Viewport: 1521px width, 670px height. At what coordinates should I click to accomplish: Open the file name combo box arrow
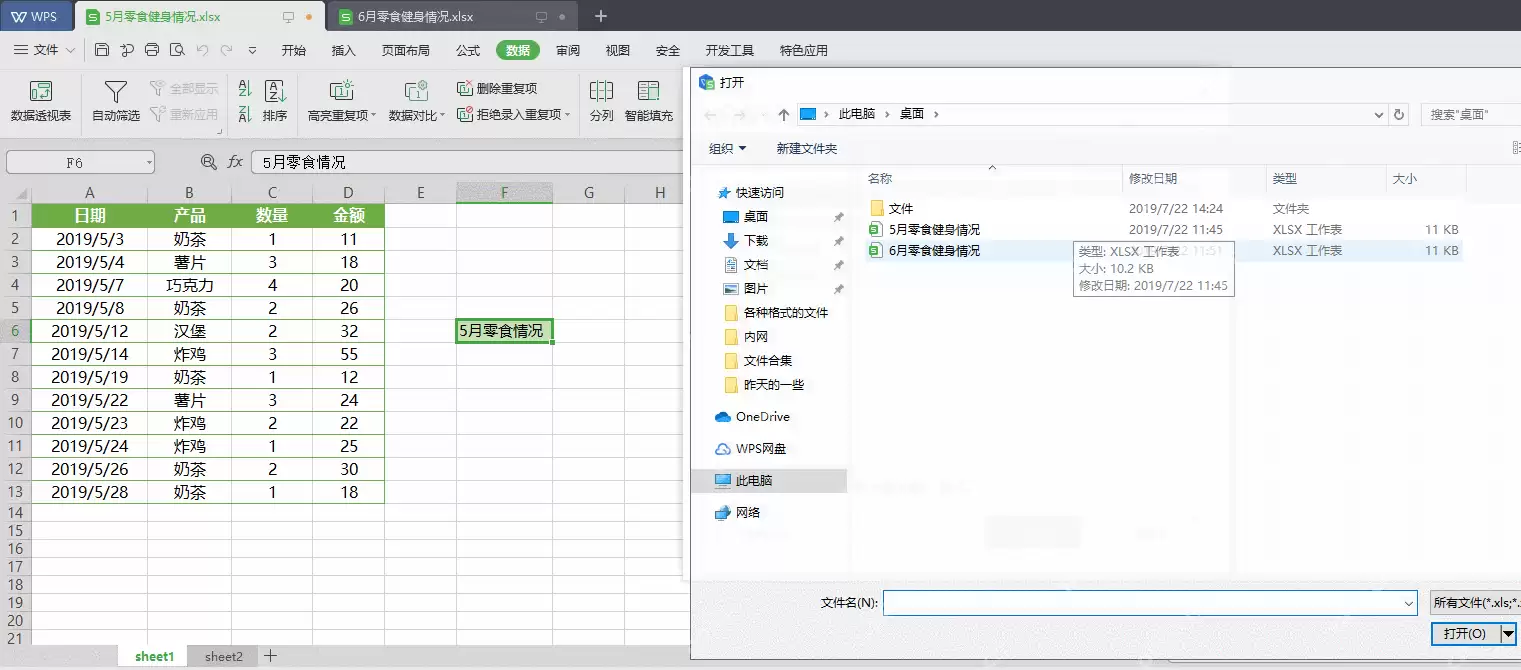coord(1409,603)
